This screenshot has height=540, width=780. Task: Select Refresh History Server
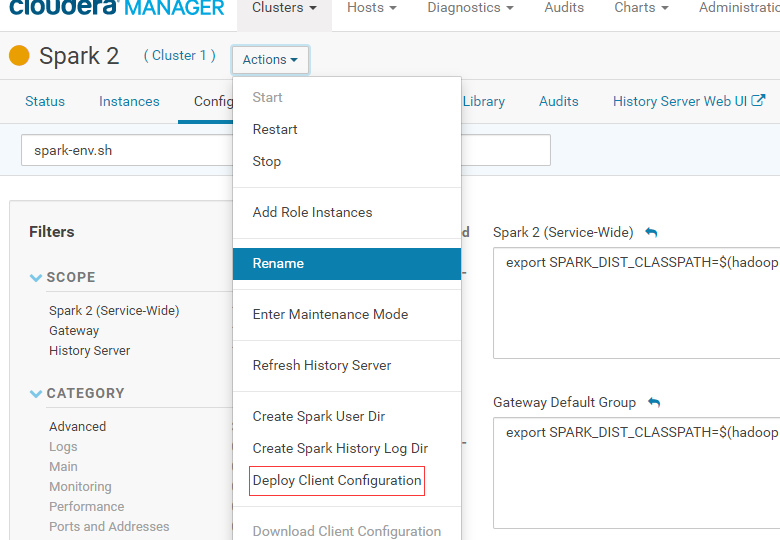347,365
